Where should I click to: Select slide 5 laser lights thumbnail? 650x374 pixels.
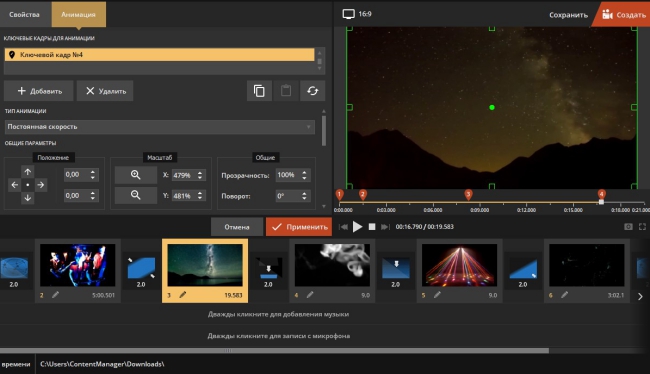tap(459, 265)
